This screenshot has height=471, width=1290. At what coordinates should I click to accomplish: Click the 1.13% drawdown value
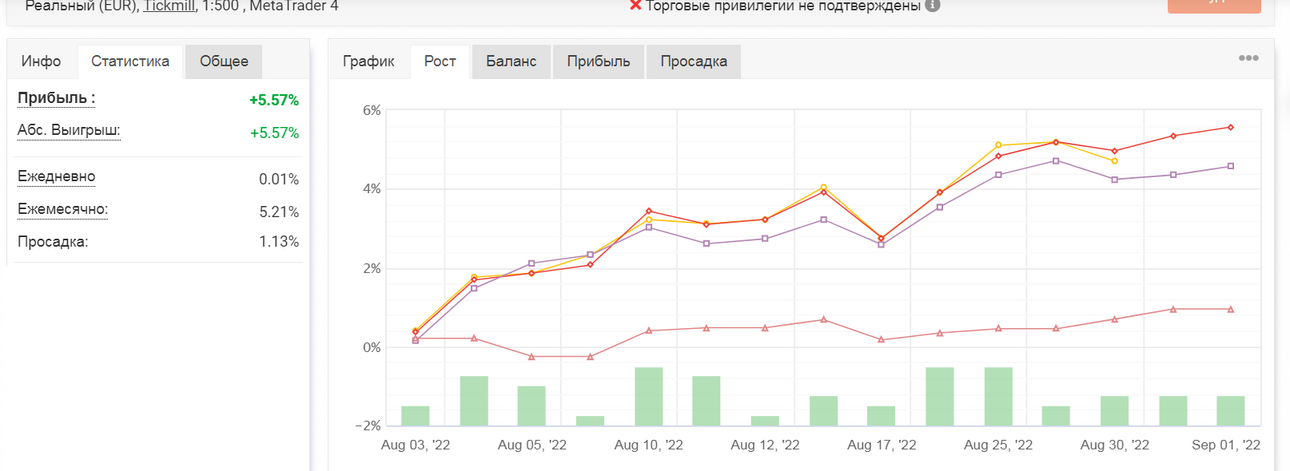point(279,244)
